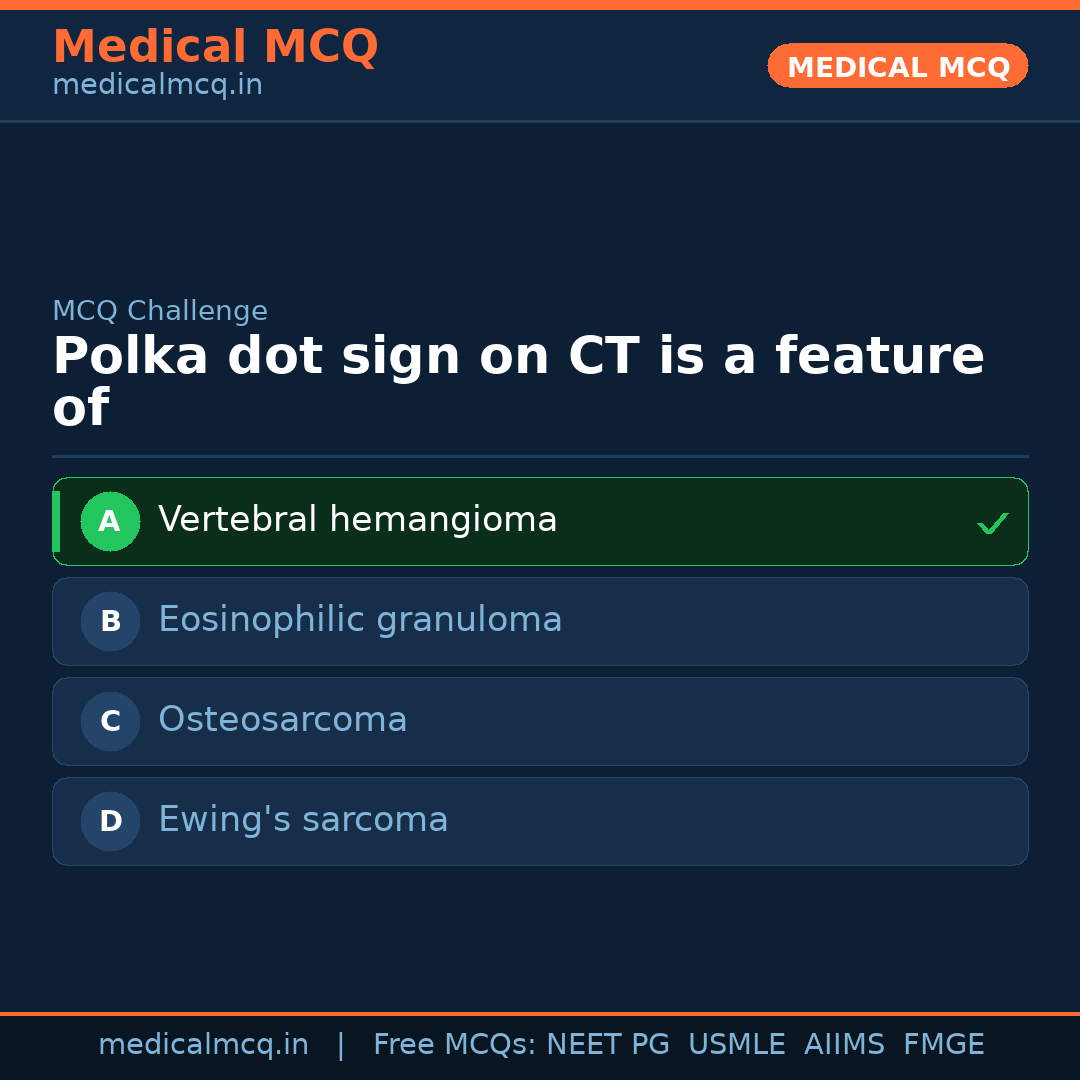The height and width of the screenshot is (1080, 1080).
Task: Click USMLE in the footer
Action: [736, 1045]
